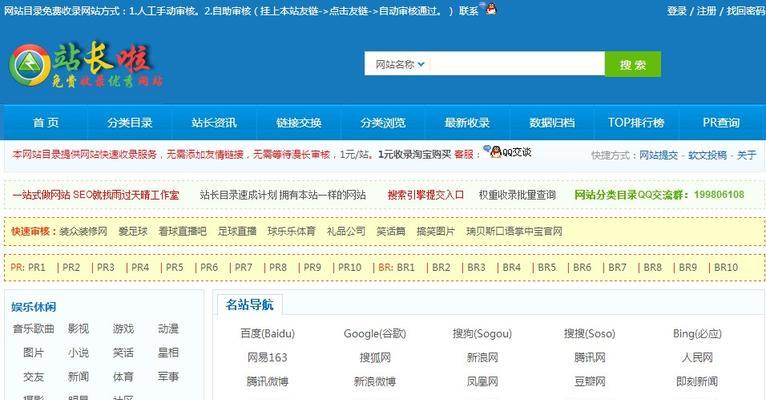Click the green 搜索 button
The height and width of the screenshot is (400, 766).
[633, 64]
